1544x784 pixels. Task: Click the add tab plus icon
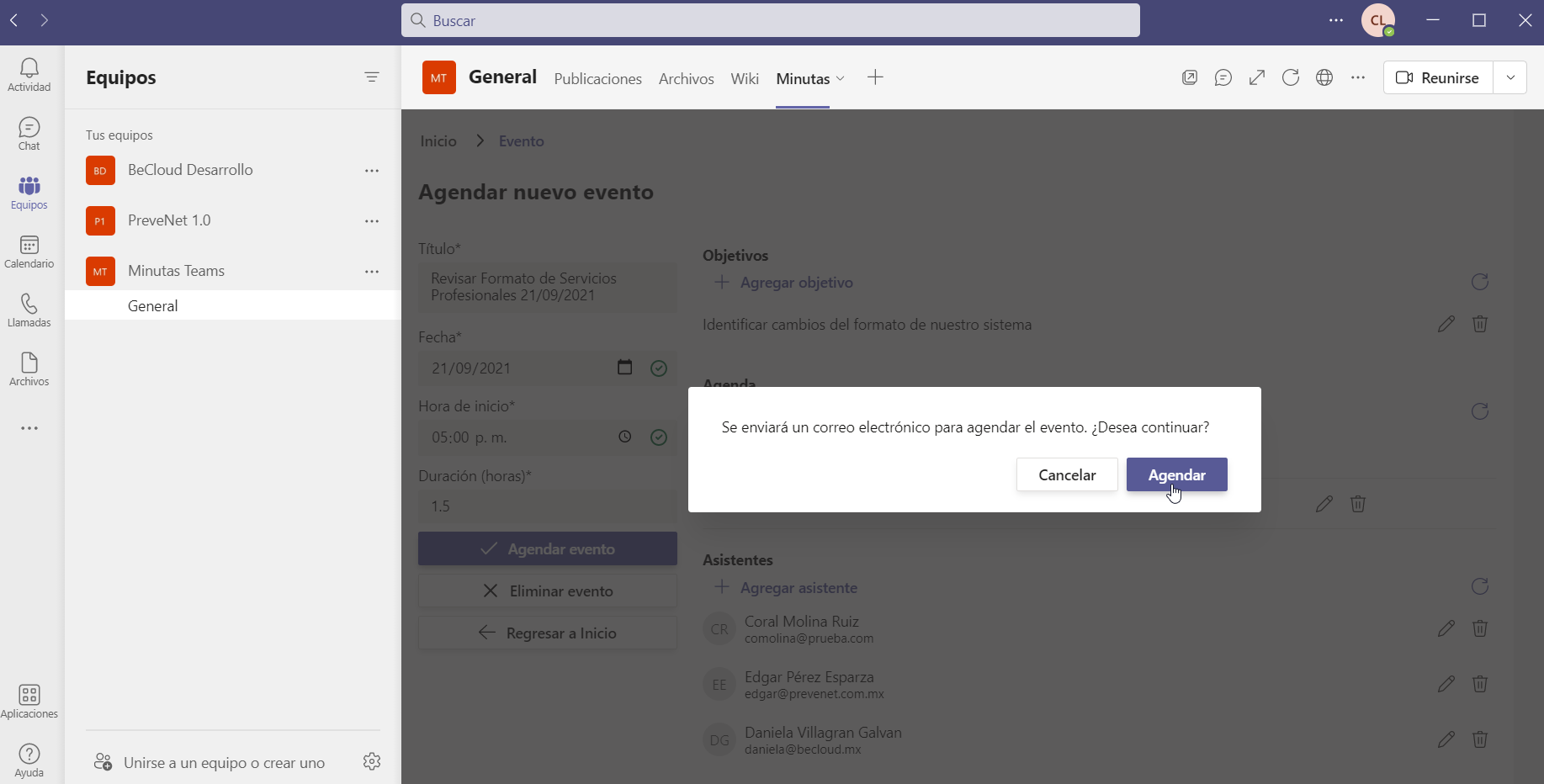875,77
